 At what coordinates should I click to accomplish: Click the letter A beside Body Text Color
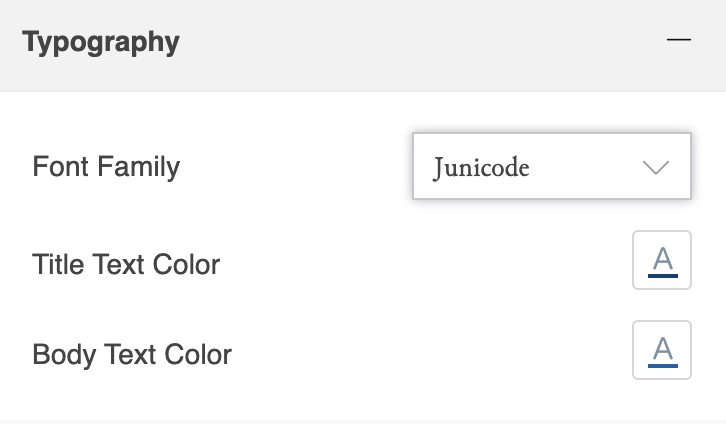point(661,347)
